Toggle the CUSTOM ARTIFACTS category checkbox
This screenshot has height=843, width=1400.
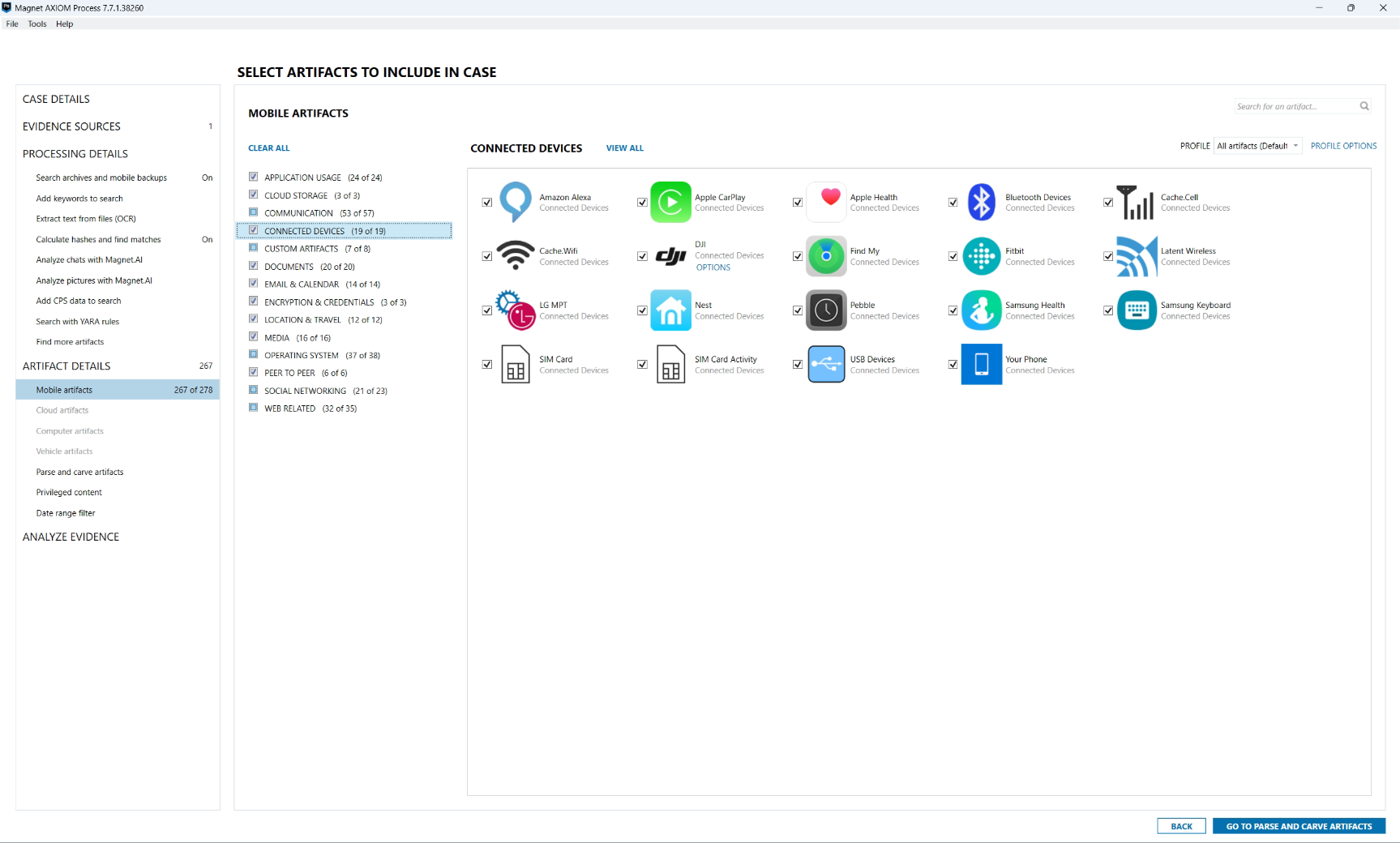tap(254, 248)
